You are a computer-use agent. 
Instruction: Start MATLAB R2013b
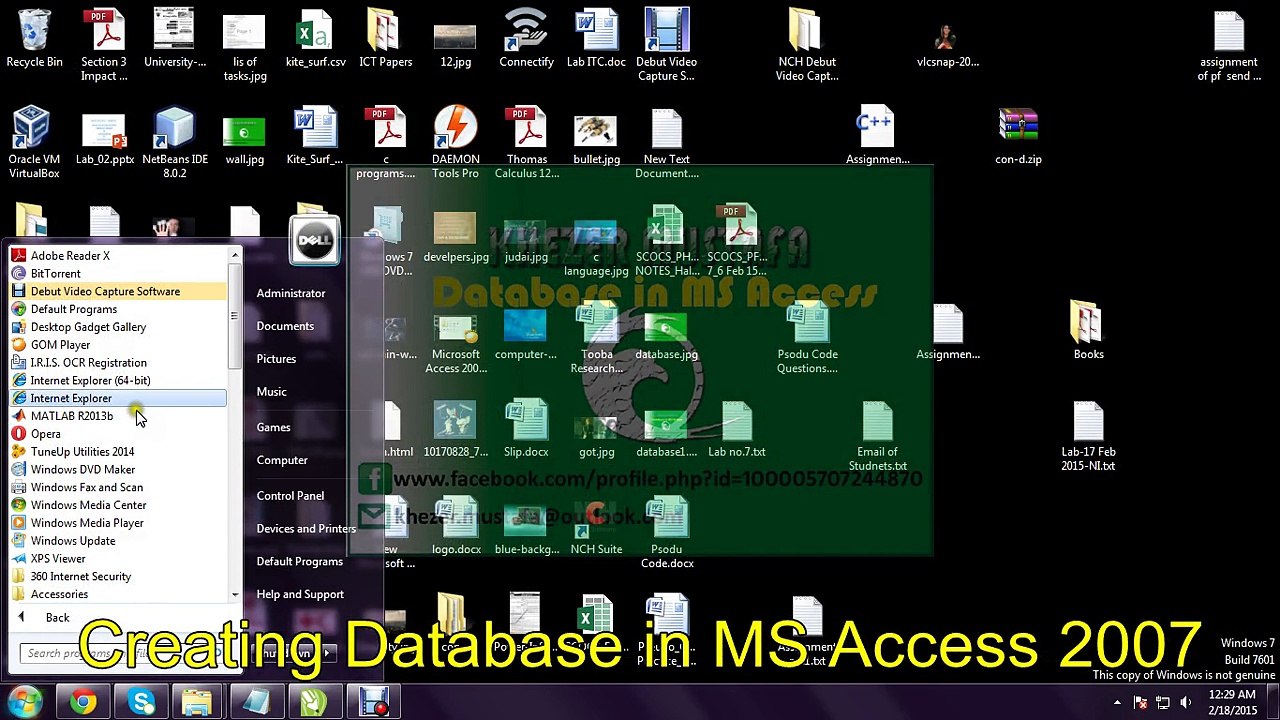point(118,416)
